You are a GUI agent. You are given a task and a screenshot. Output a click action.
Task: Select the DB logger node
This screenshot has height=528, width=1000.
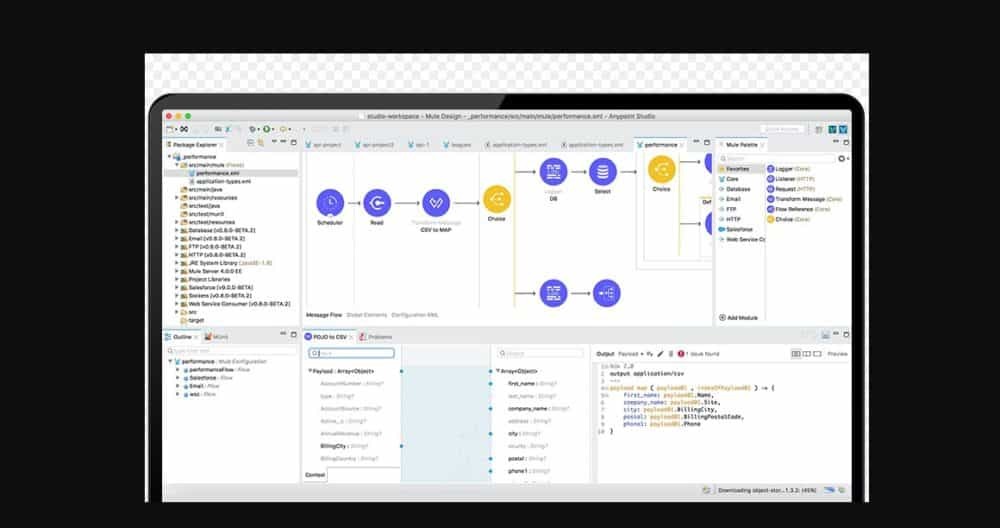click(x=553, y=172)
